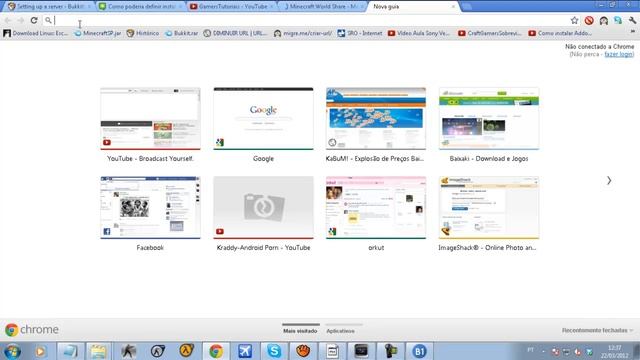Screen dimensions: 640x360
Task: Click the PT language indicator
Action: click(531, 350)
